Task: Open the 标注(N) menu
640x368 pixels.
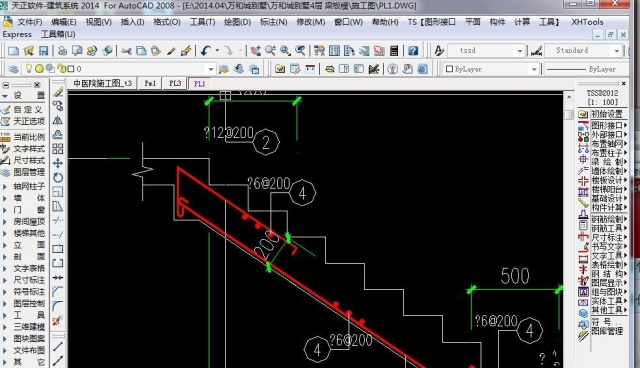Action: coord(273,22)
